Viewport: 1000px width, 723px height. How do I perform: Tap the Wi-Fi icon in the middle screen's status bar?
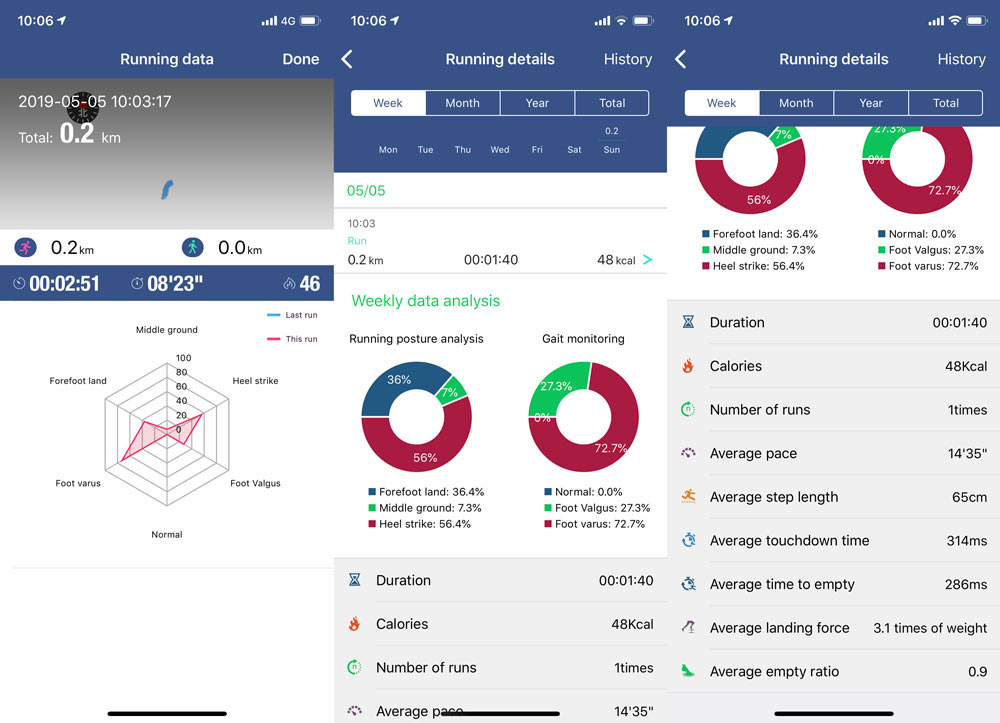pyautogui.click(x=621, y=21)
